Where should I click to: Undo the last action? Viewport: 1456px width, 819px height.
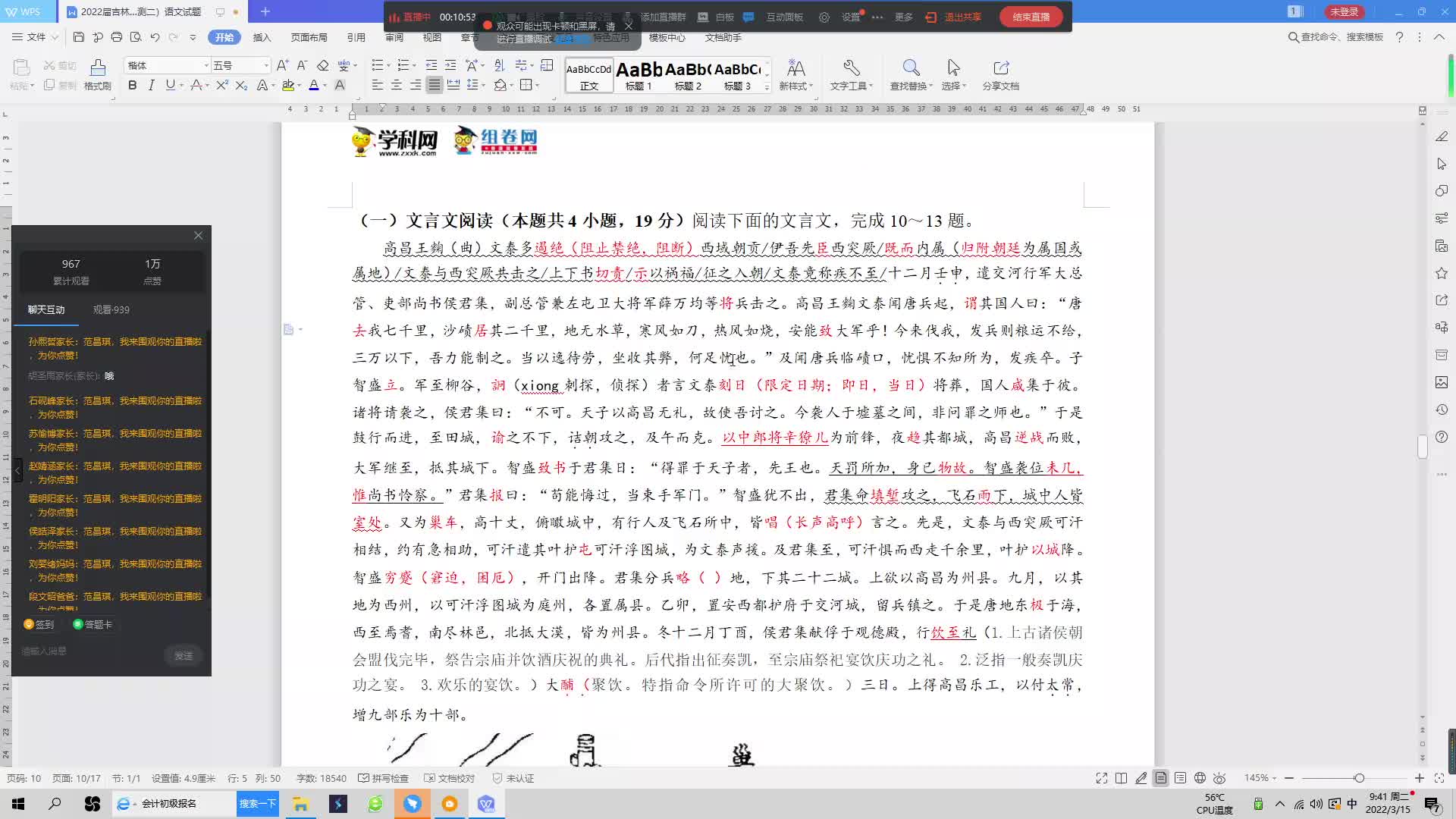coord(155,37)
